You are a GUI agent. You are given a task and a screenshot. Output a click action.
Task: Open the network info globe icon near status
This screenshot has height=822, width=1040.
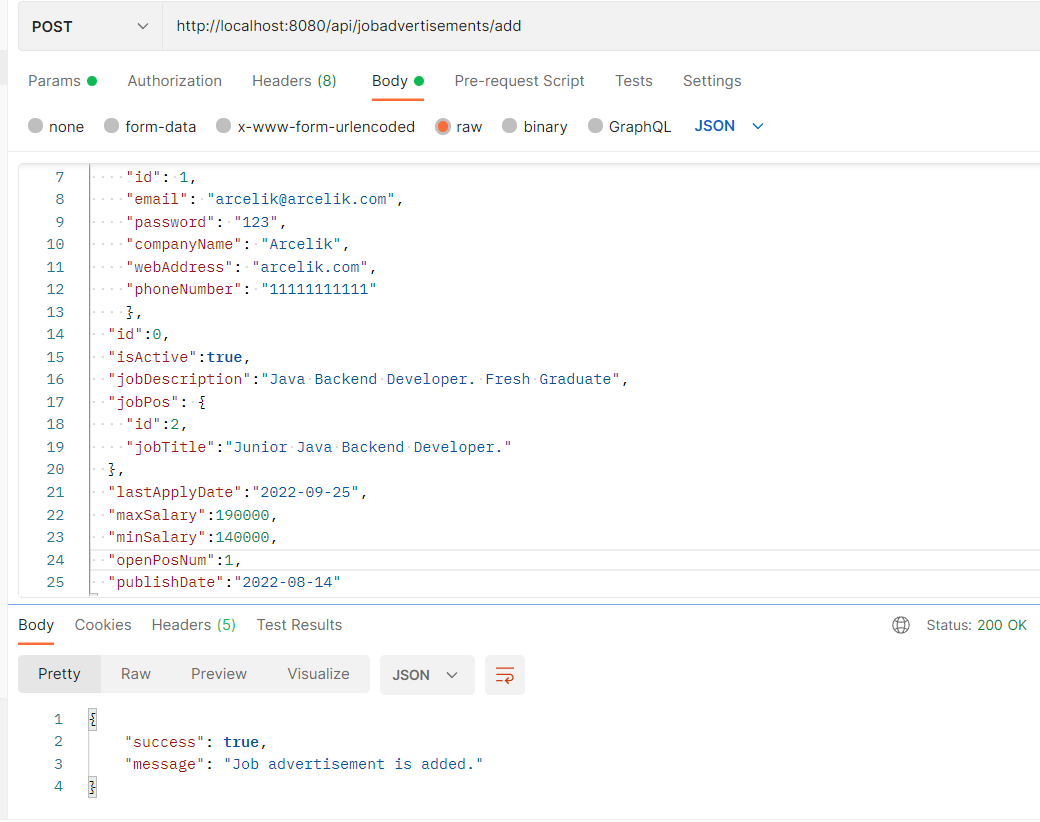click(x=901, y=625)
